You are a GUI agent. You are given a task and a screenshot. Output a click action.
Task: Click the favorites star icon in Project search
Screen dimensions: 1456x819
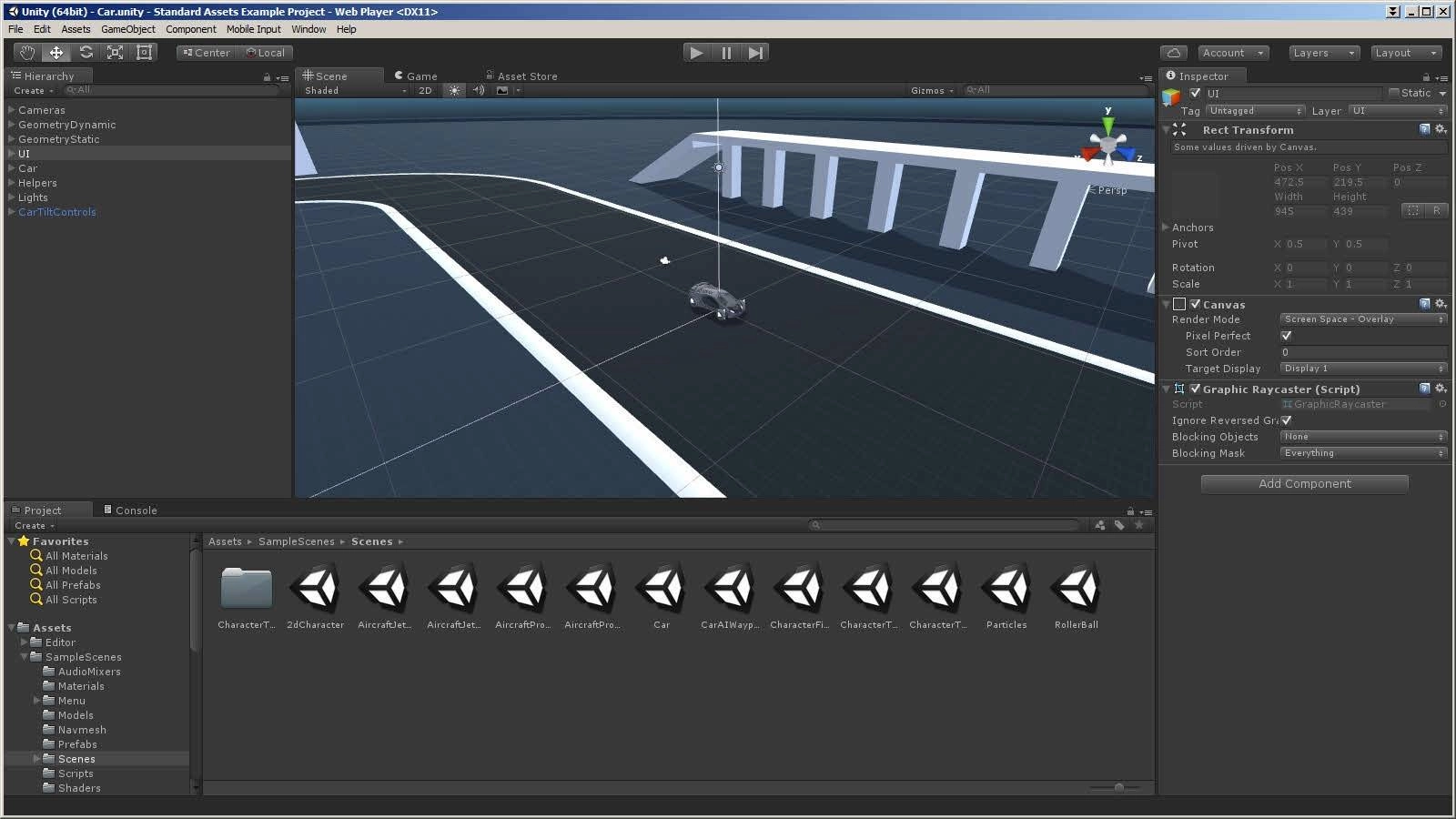pyautogui.click(x=1138, y=525)
